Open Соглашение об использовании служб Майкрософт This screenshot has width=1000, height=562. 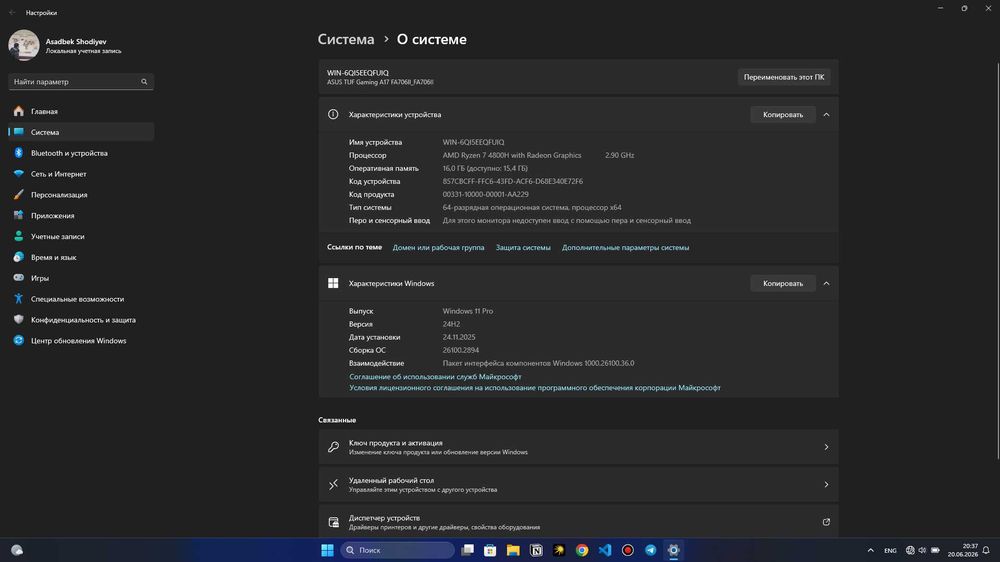point(435,377)
